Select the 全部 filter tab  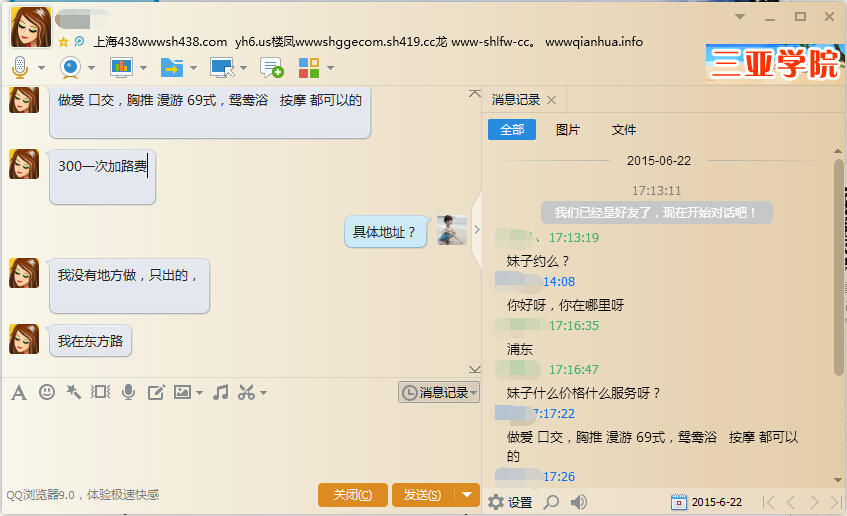pos(512,130)
